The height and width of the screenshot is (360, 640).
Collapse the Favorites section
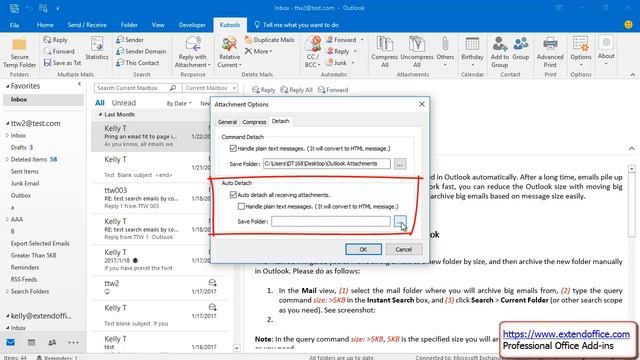click(7, 86)
